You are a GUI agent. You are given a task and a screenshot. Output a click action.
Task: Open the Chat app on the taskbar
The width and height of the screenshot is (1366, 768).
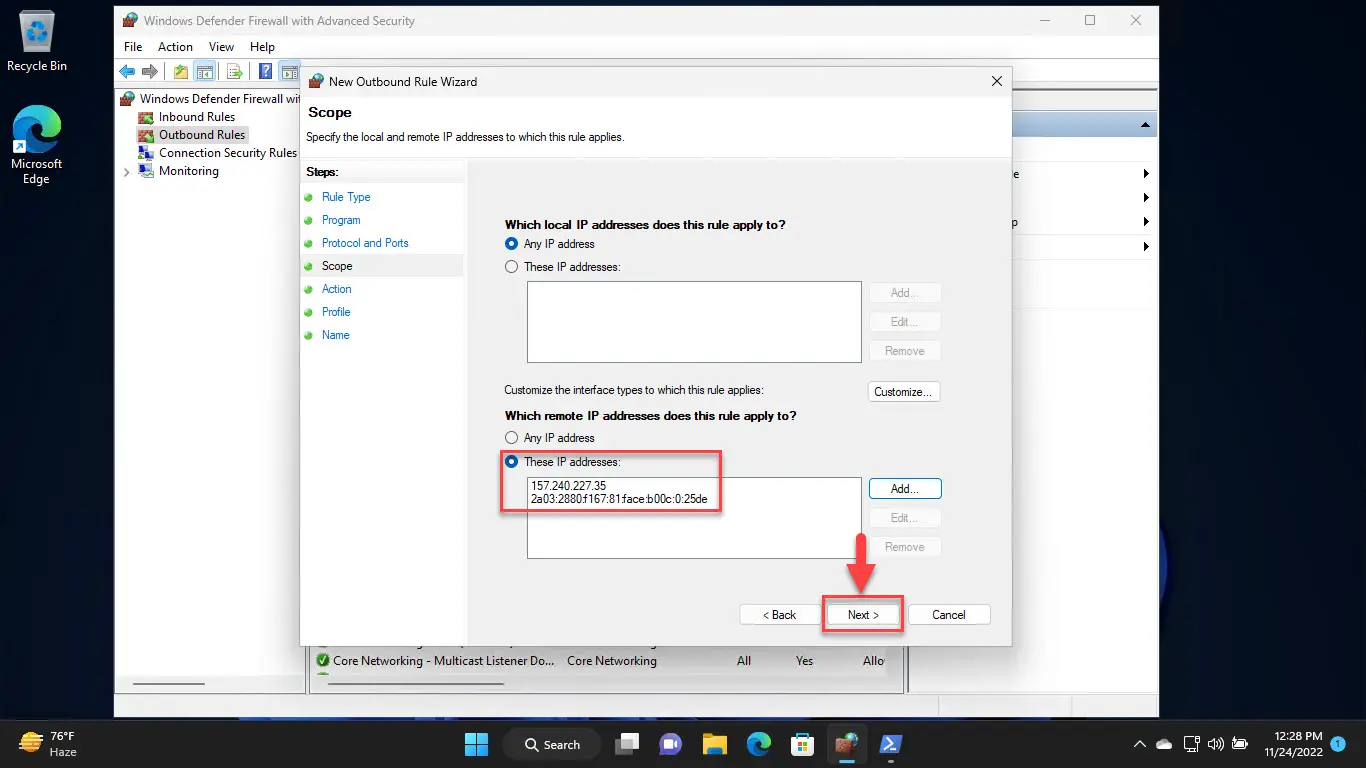670,744
